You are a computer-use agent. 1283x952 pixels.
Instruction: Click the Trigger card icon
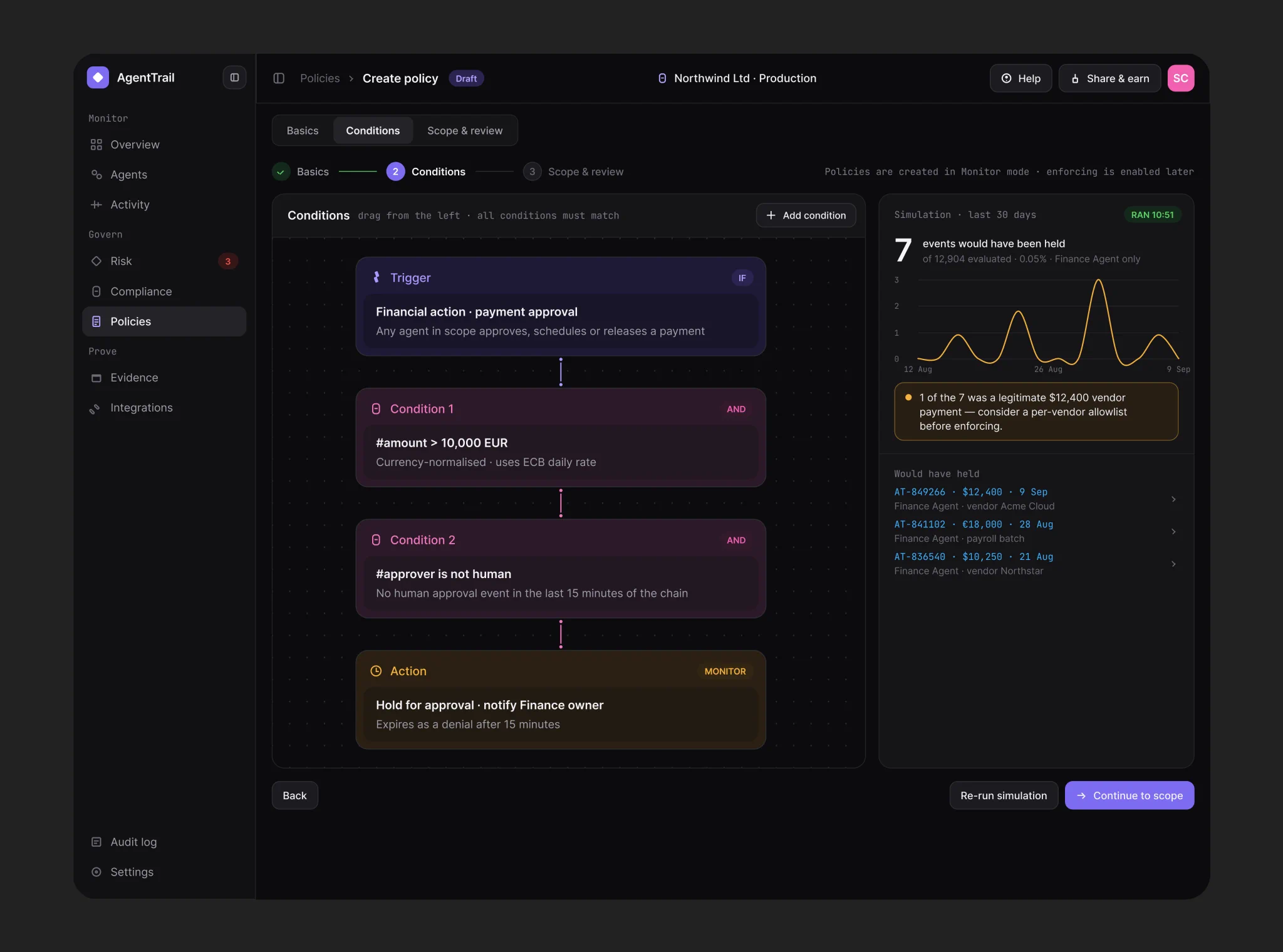[x=377, y=277]
